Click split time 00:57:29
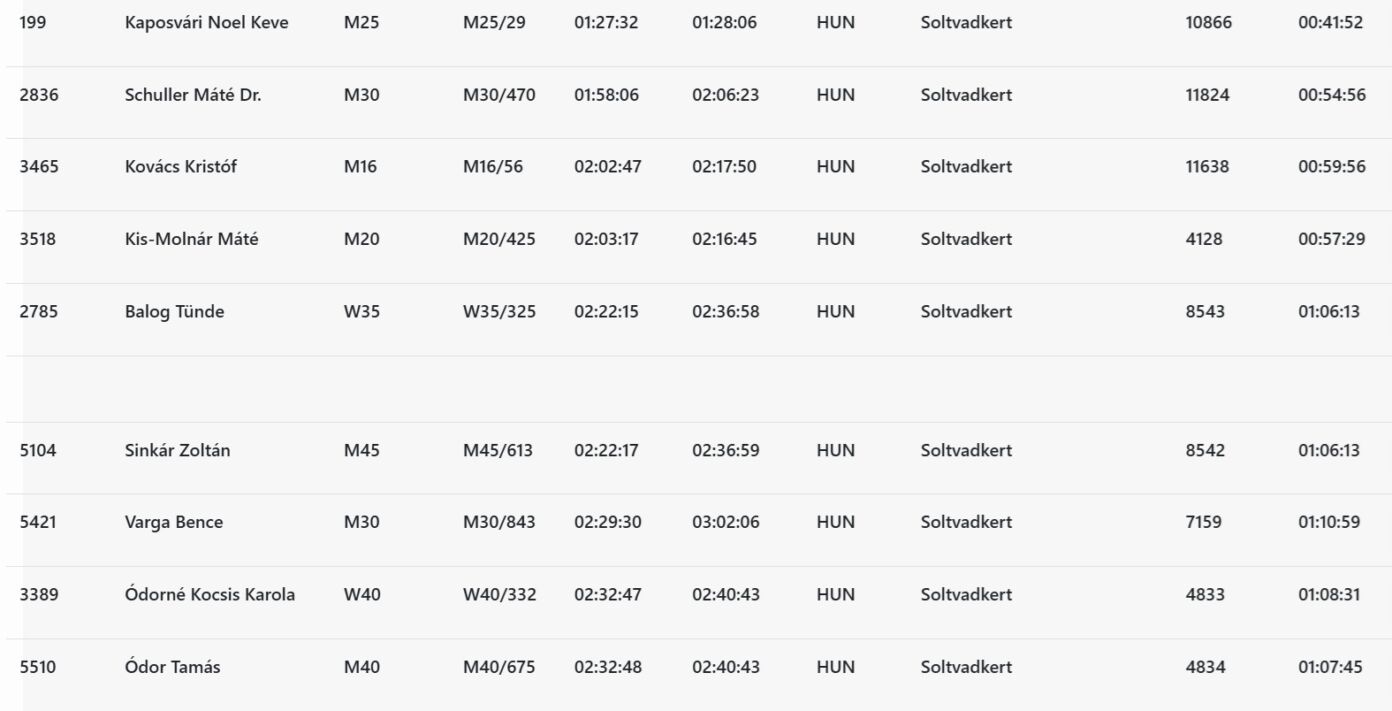1392x711 pixels. (x=1331, y=239)
